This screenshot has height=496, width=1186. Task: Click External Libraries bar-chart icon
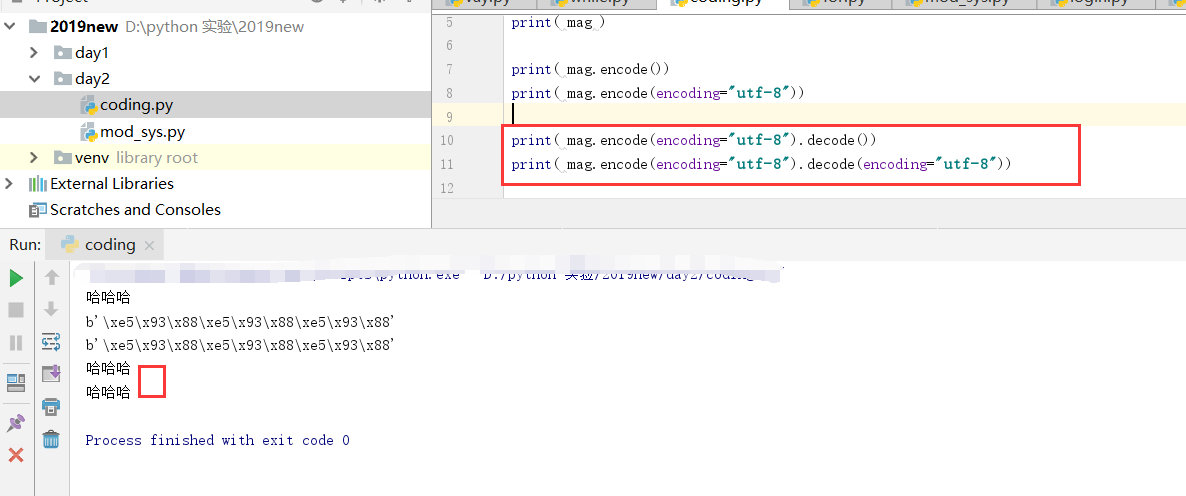tap(38, 184)
